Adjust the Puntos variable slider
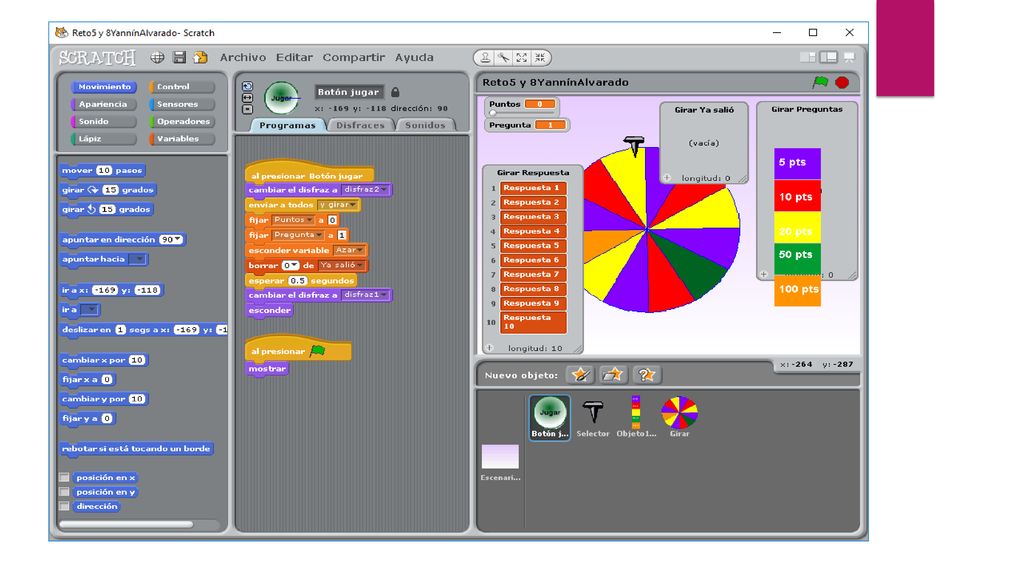The width and height of the screenshot is (1024, 576). pos(493,112)
